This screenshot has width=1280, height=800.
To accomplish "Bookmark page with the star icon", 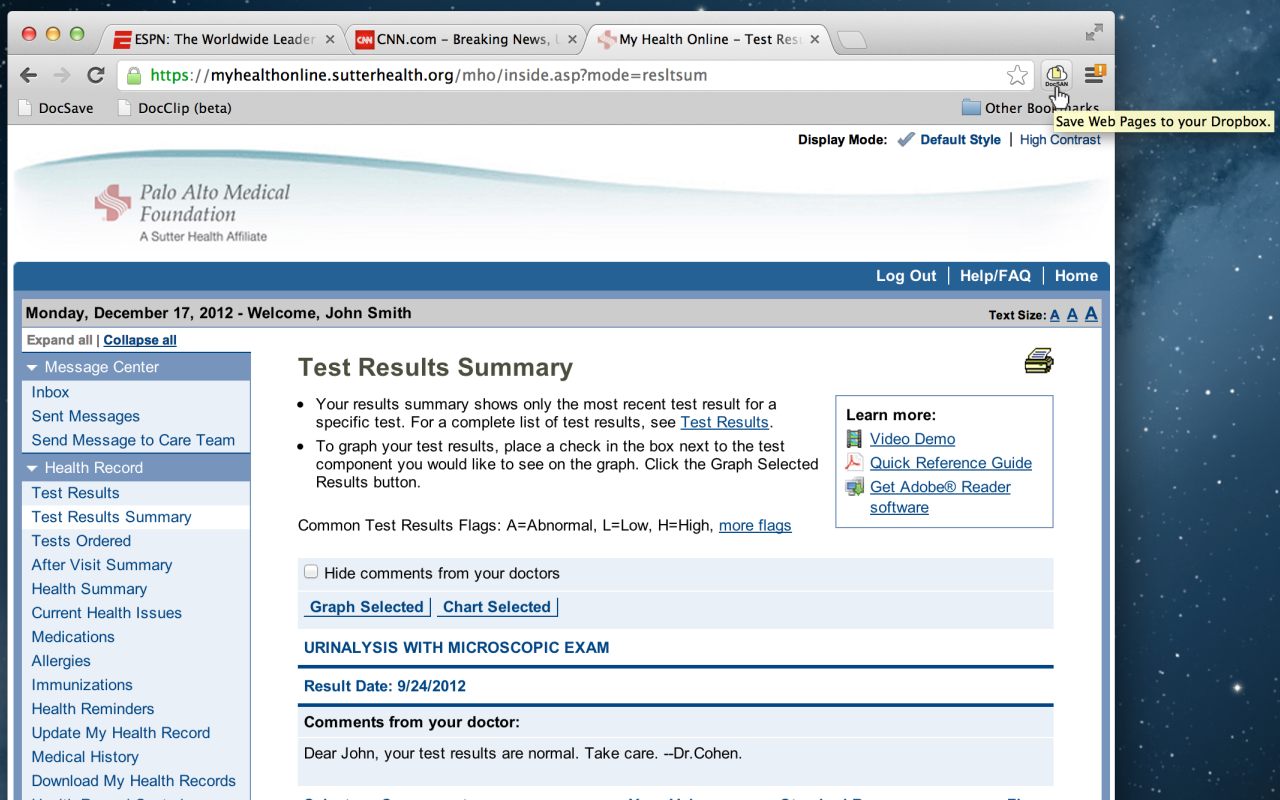I will click(x=1017, y=75).
